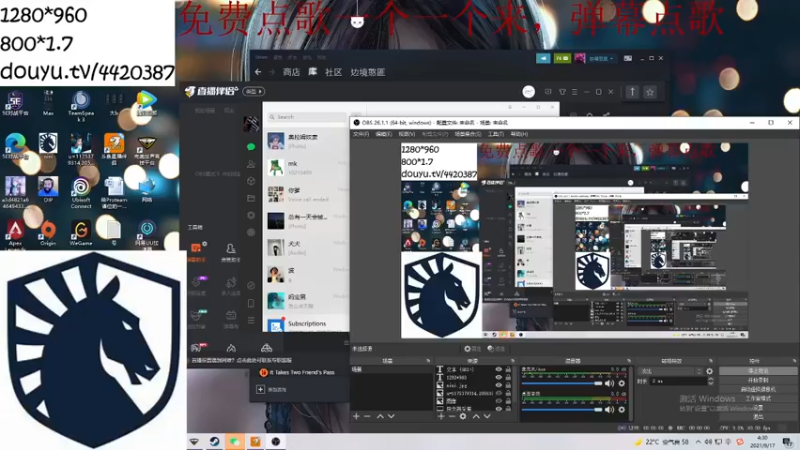Undock the audio mixer panel via header icon

629,361
